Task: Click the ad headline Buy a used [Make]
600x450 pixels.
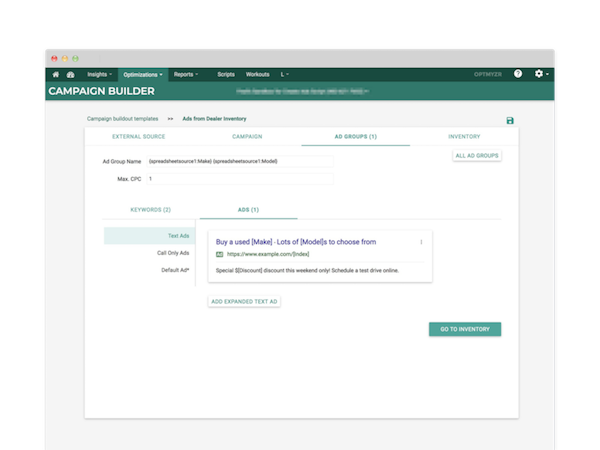Action: [x=296, y=242]
